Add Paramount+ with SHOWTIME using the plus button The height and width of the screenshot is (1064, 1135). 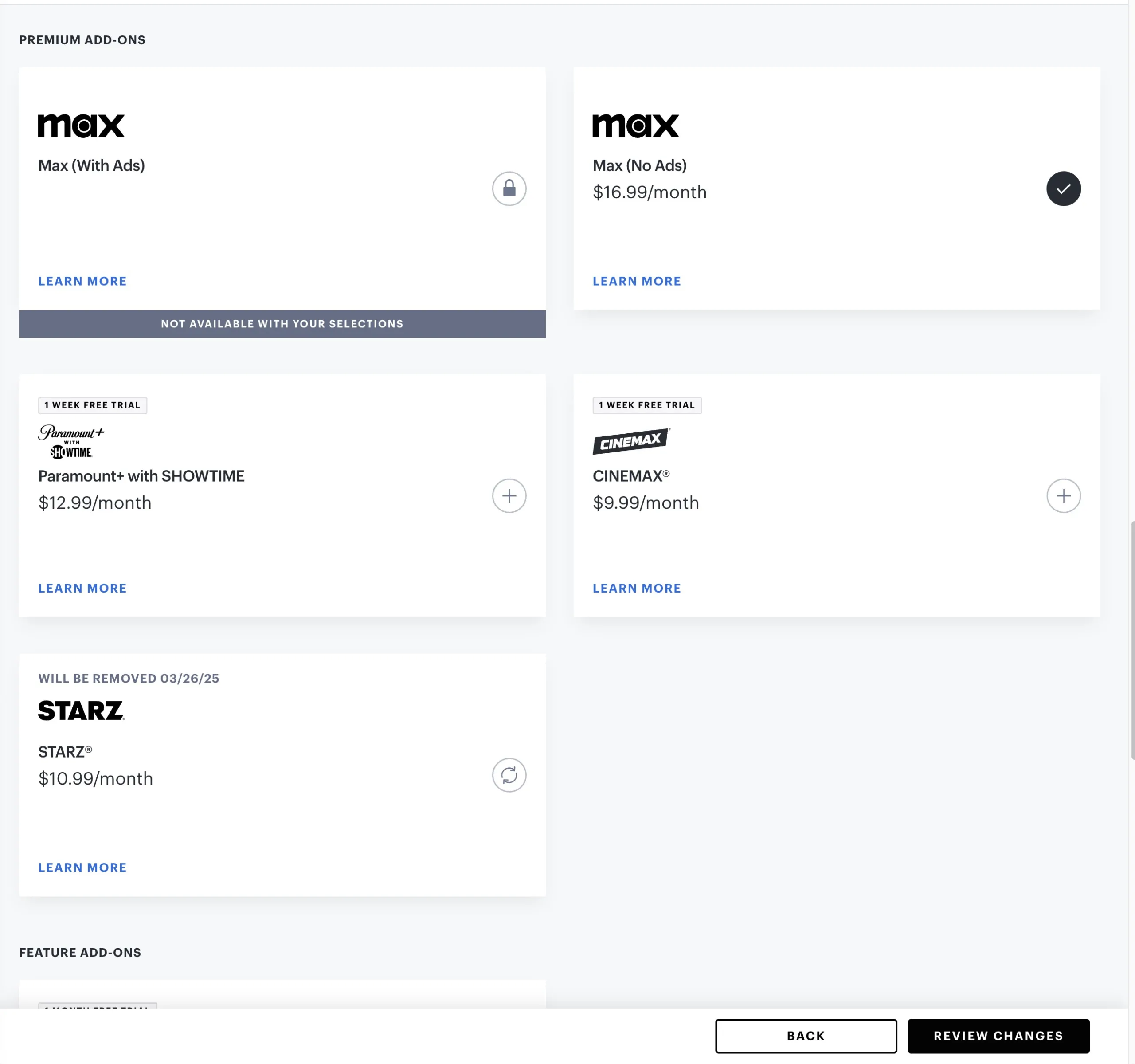pyautogui.click(x=509, y=496)
